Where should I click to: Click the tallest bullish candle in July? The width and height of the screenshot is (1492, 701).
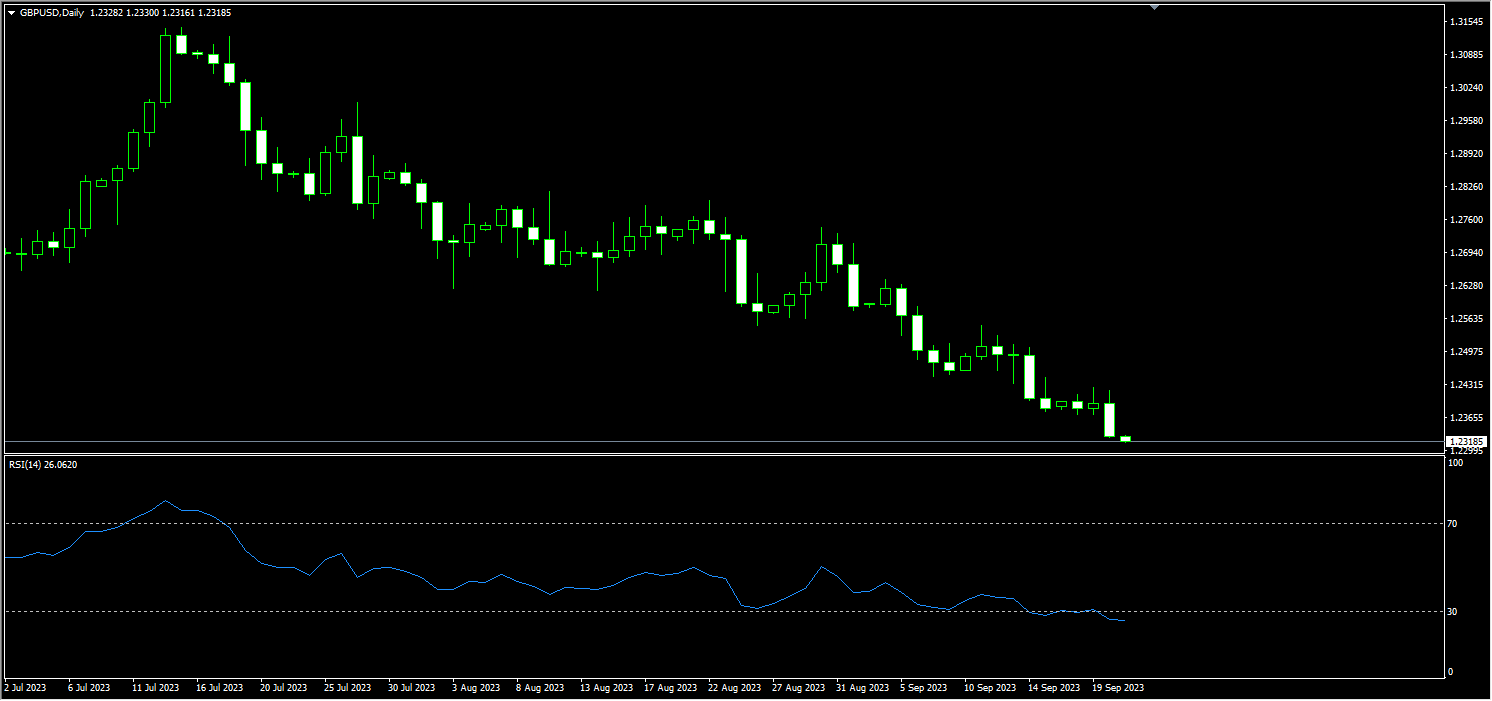tap(165, 69)
